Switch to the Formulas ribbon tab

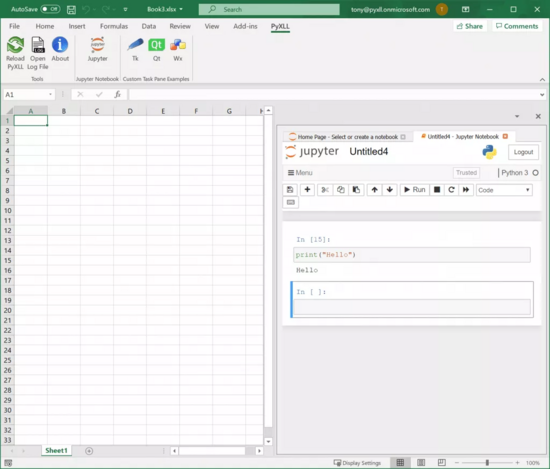[x=114, y=26]
